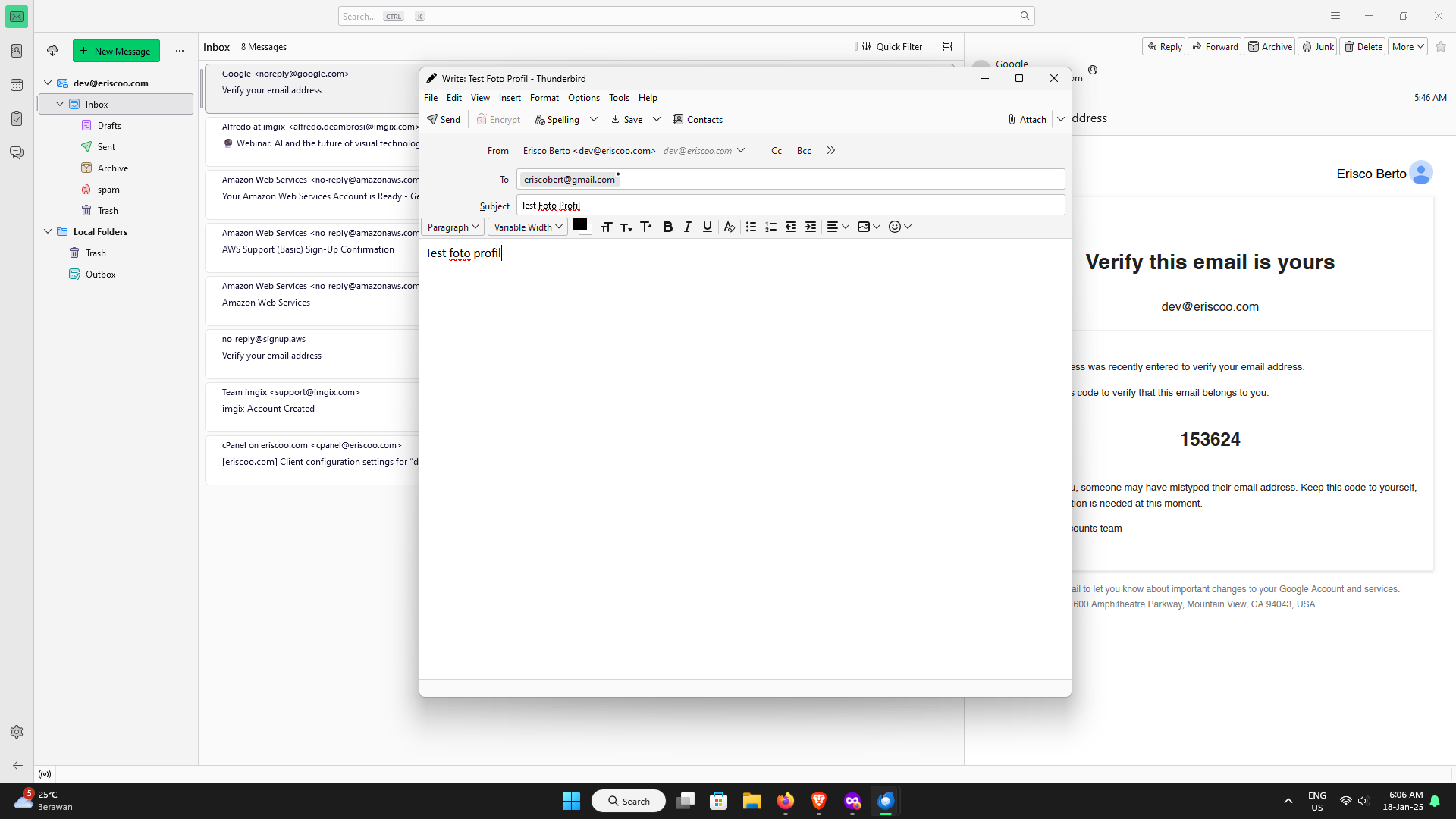The image size is (1456, 819).
Task: Click the numbered list icon
Action: click(770, 227)
